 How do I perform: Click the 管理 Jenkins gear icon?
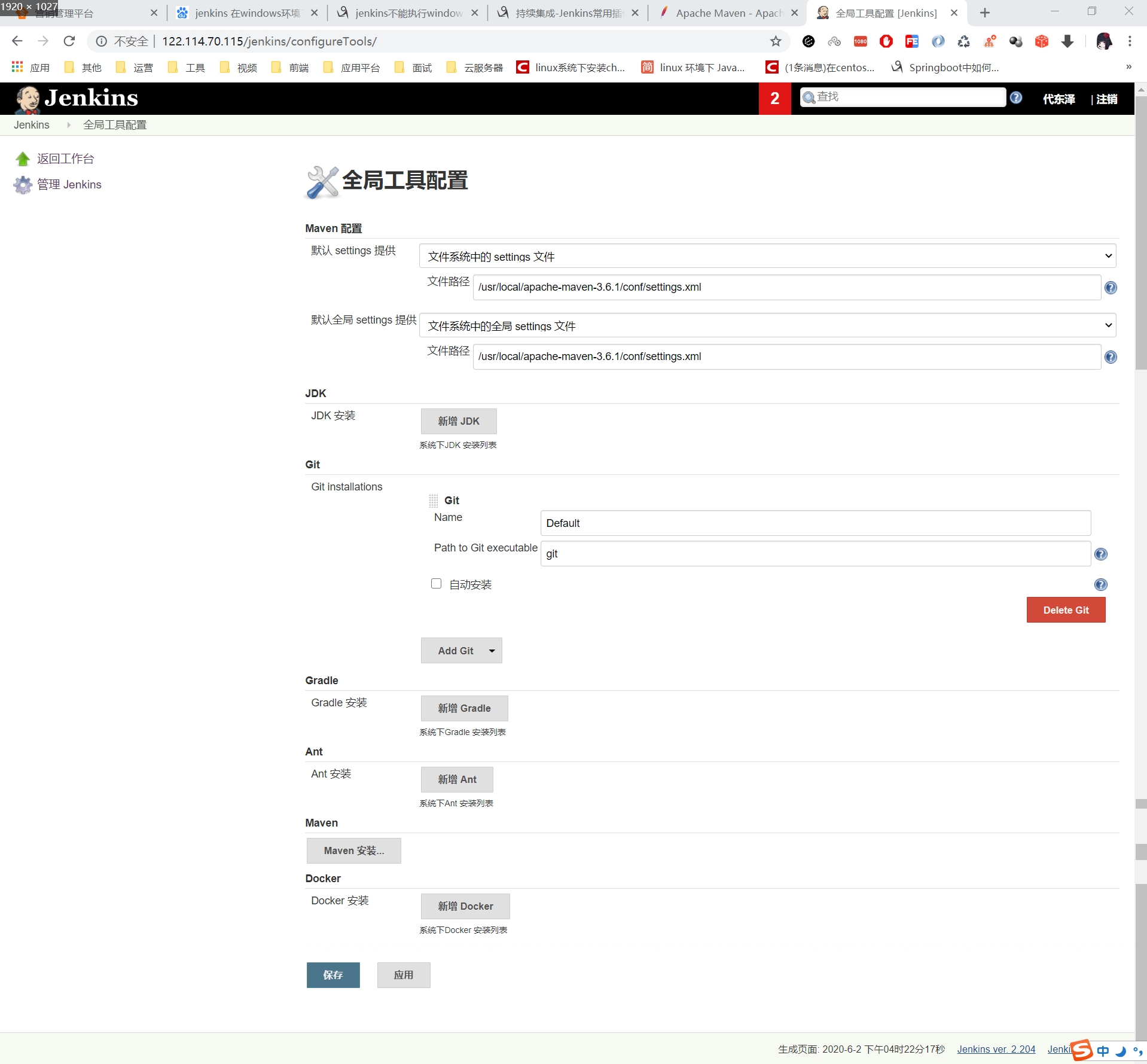[x=23, y=185]
